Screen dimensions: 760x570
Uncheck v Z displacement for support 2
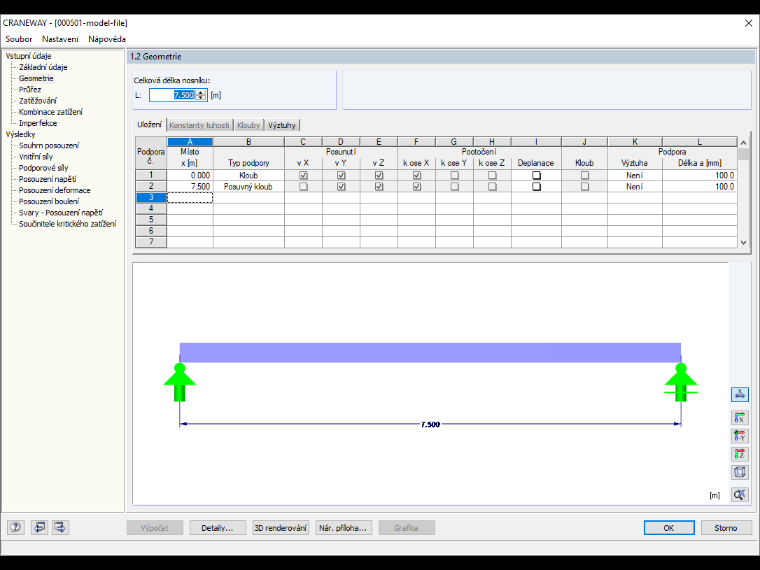pos(379,187)
